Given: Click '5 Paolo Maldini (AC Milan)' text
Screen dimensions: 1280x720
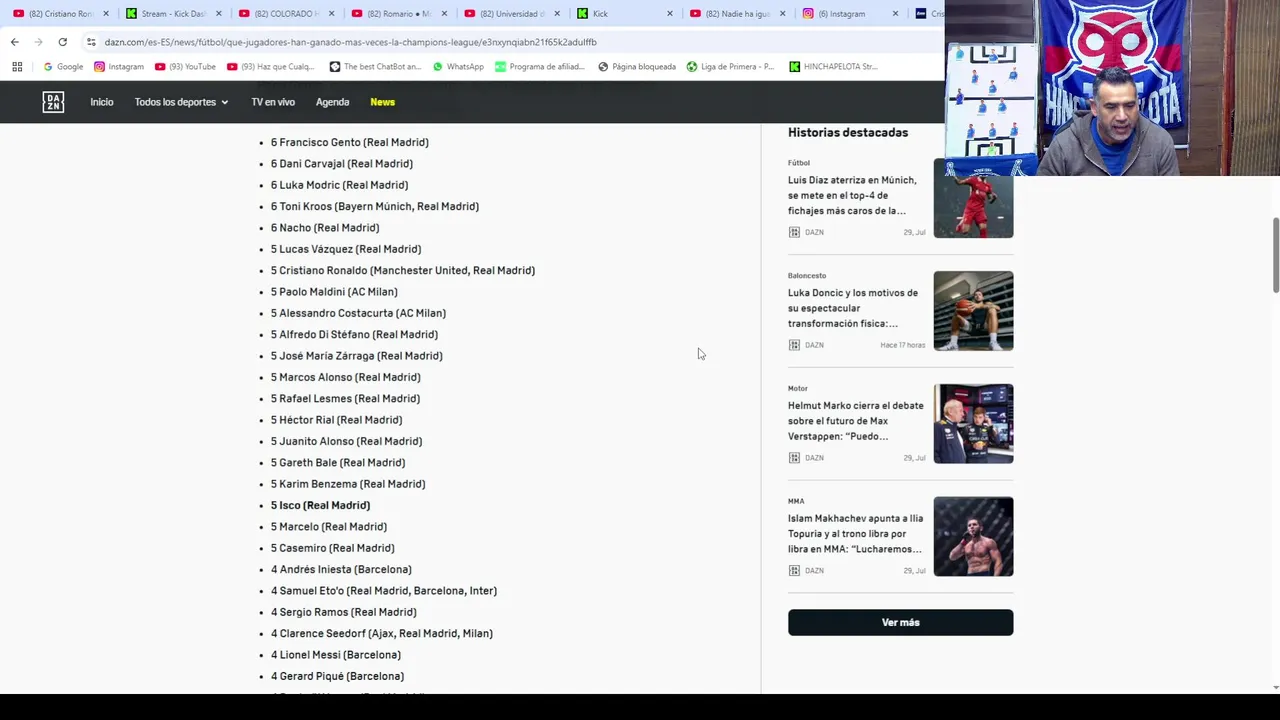Looking at the screenshot, I should [334, 292].
